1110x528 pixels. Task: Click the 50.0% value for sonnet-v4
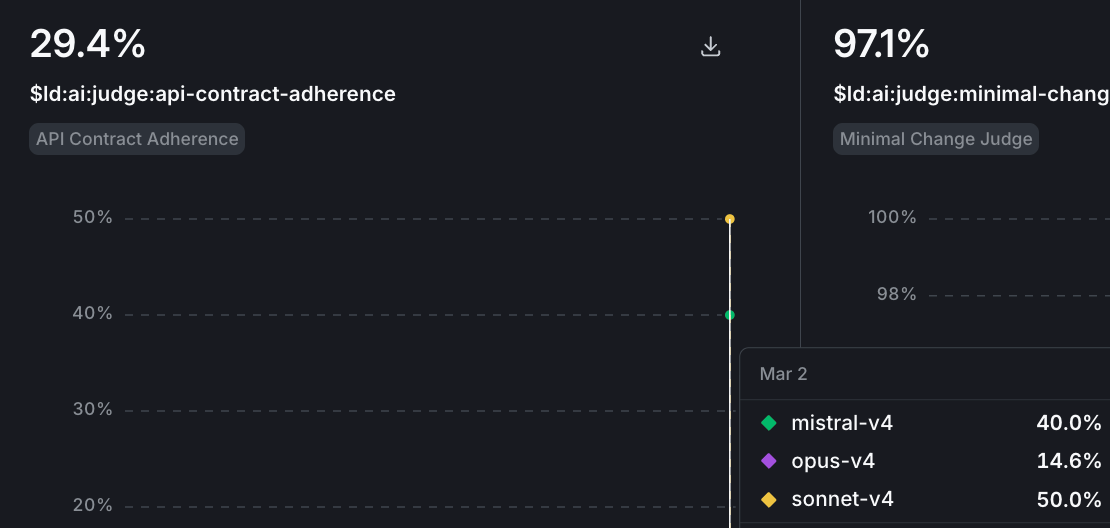(1069, 500)
